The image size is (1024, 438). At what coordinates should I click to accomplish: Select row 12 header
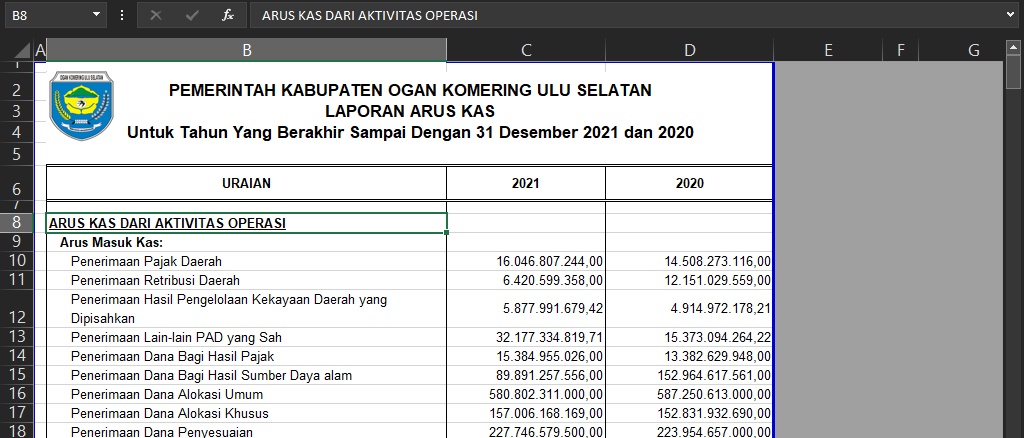[x=17, y=308]
